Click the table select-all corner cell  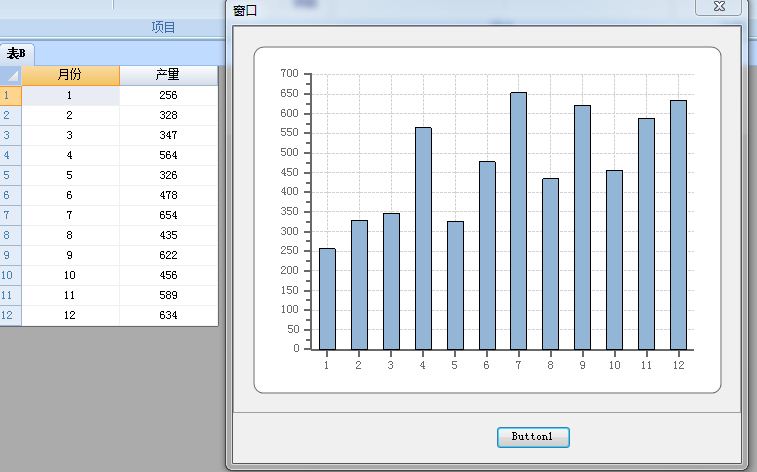(x=11, y=75)
